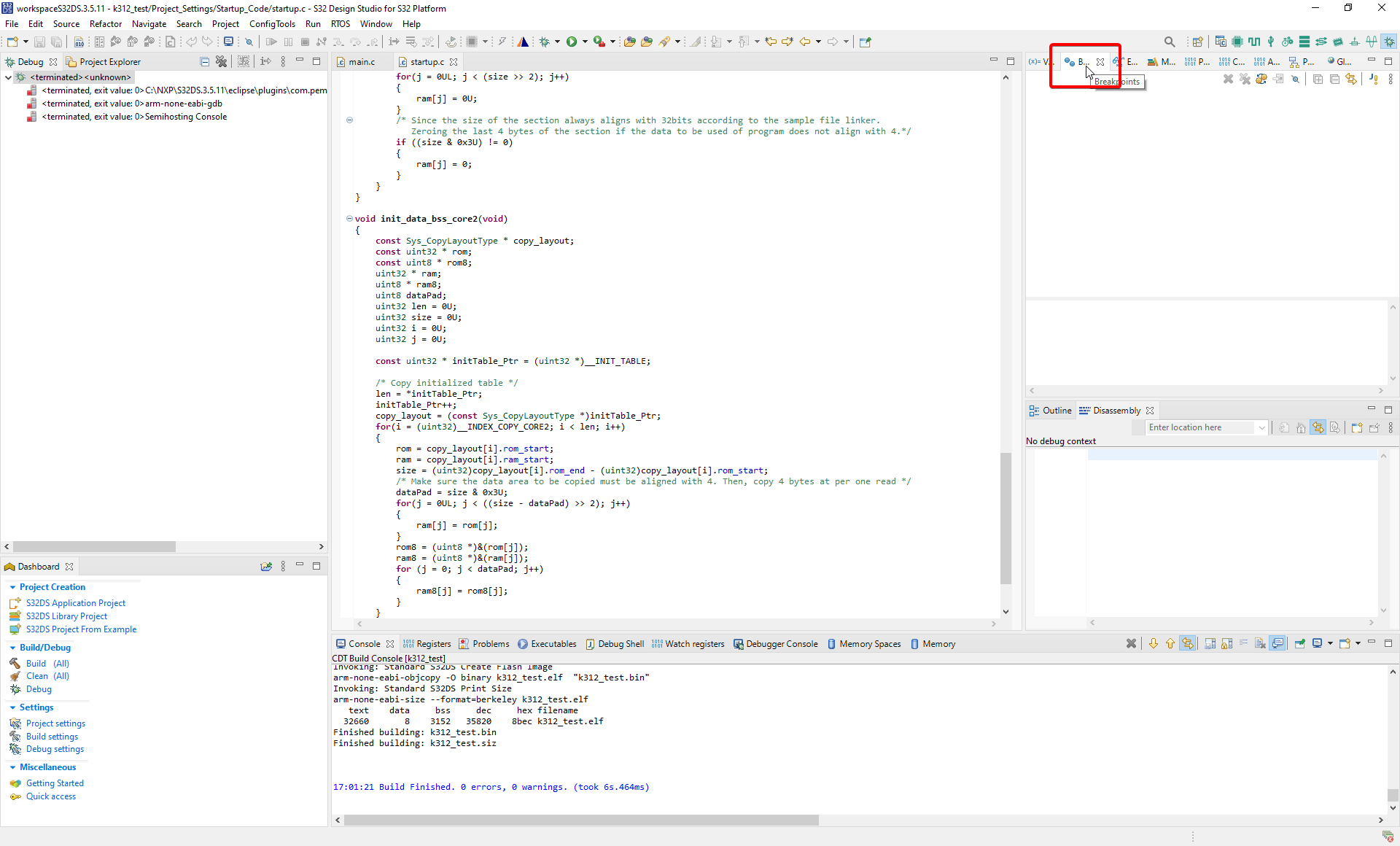The width and height of the screenshot is (1400, 846).
Task: Open the Refactor menu
Action: 106,23
